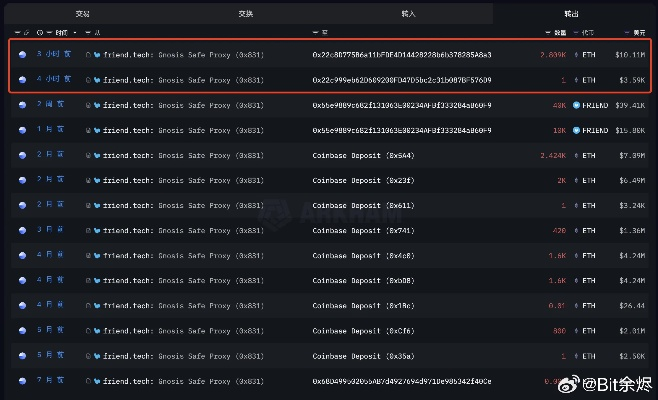Open the 交换 tab
This screenshot has width=658, height=400.
point(245,14)
